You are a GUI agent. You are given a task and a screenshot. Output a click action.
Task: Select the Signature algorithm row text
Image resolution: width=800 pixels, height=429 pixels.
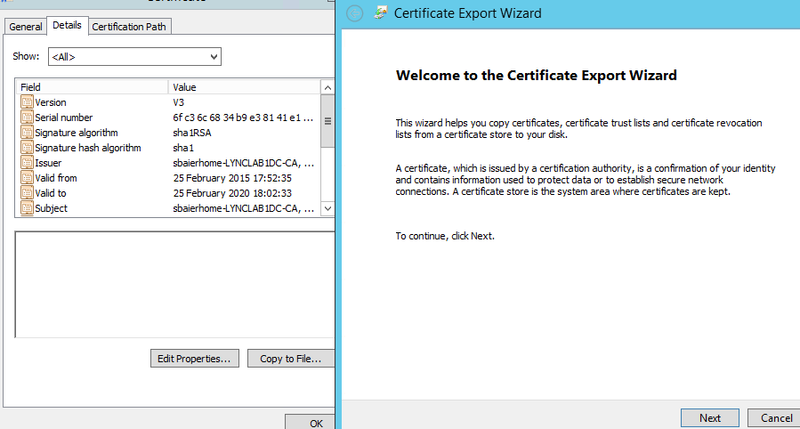77,133
